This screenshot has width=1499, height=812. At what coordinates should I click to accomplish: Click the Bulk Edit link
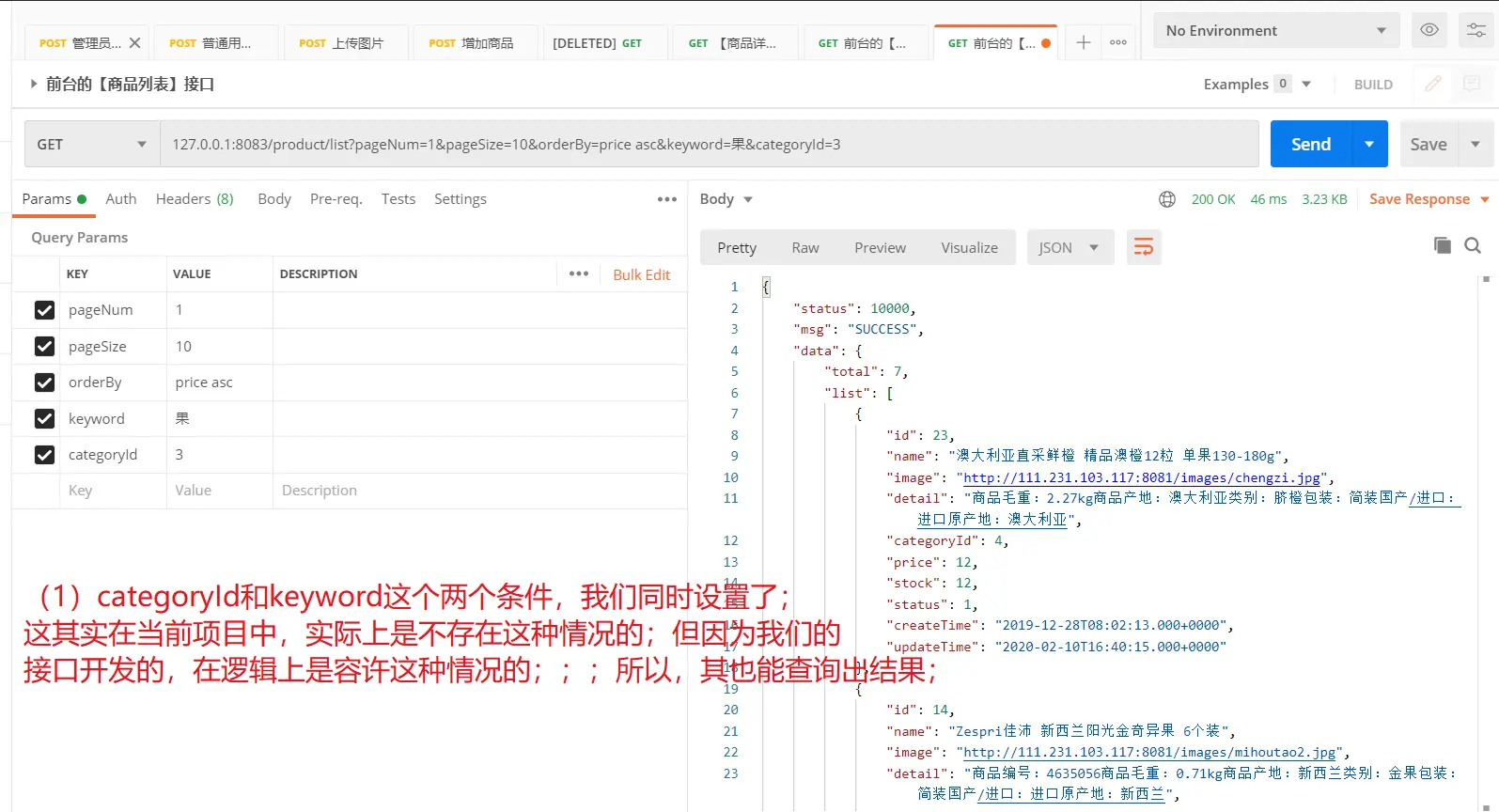click(641, 274)
